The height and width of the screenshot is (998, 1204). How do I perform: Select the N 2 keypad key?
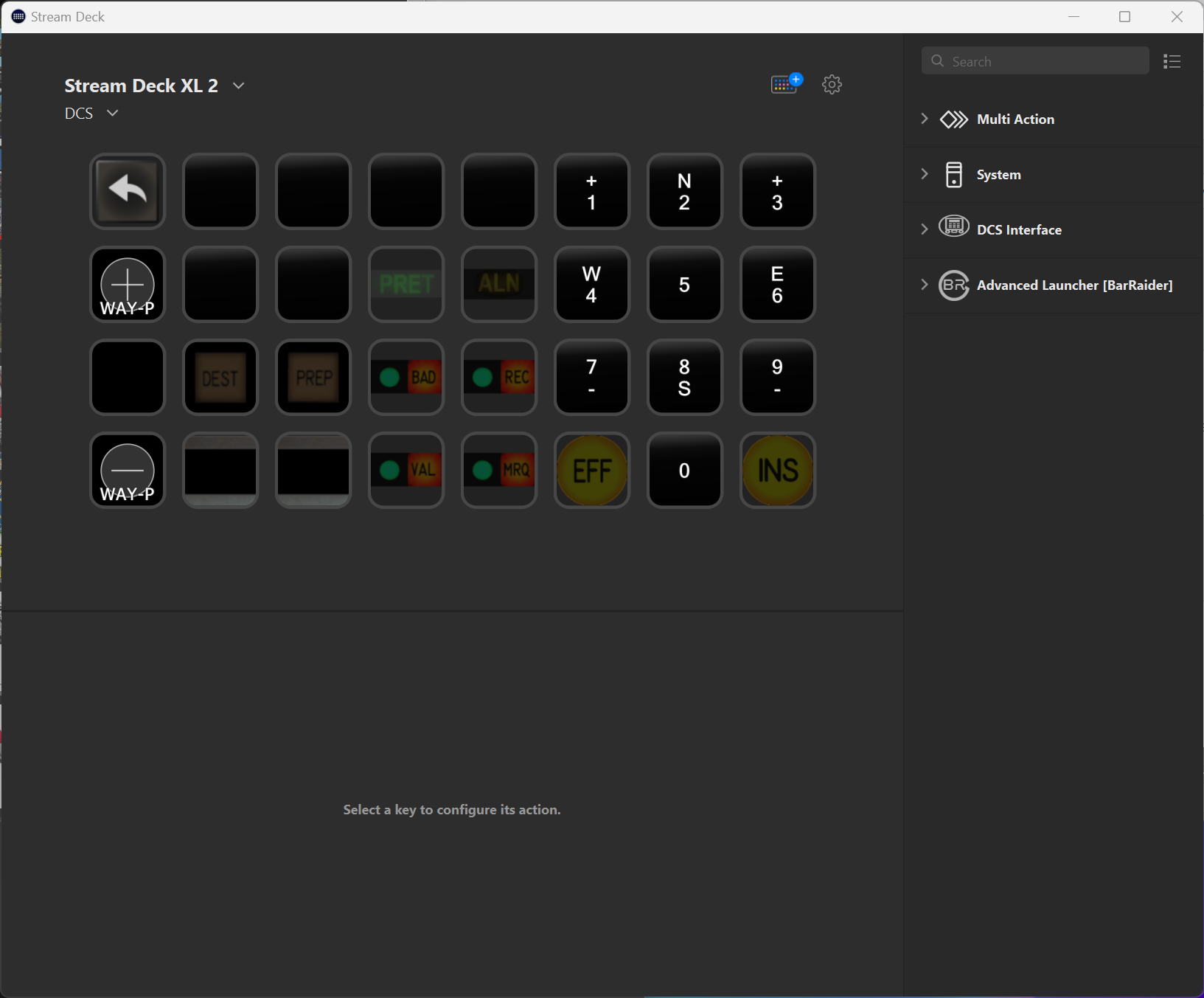click(x=685, y=192)
